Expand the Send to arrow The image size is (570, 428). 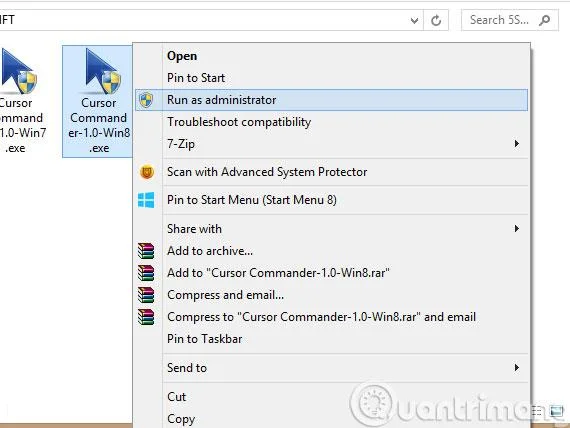pyautogui.click(x=517, y=368)
